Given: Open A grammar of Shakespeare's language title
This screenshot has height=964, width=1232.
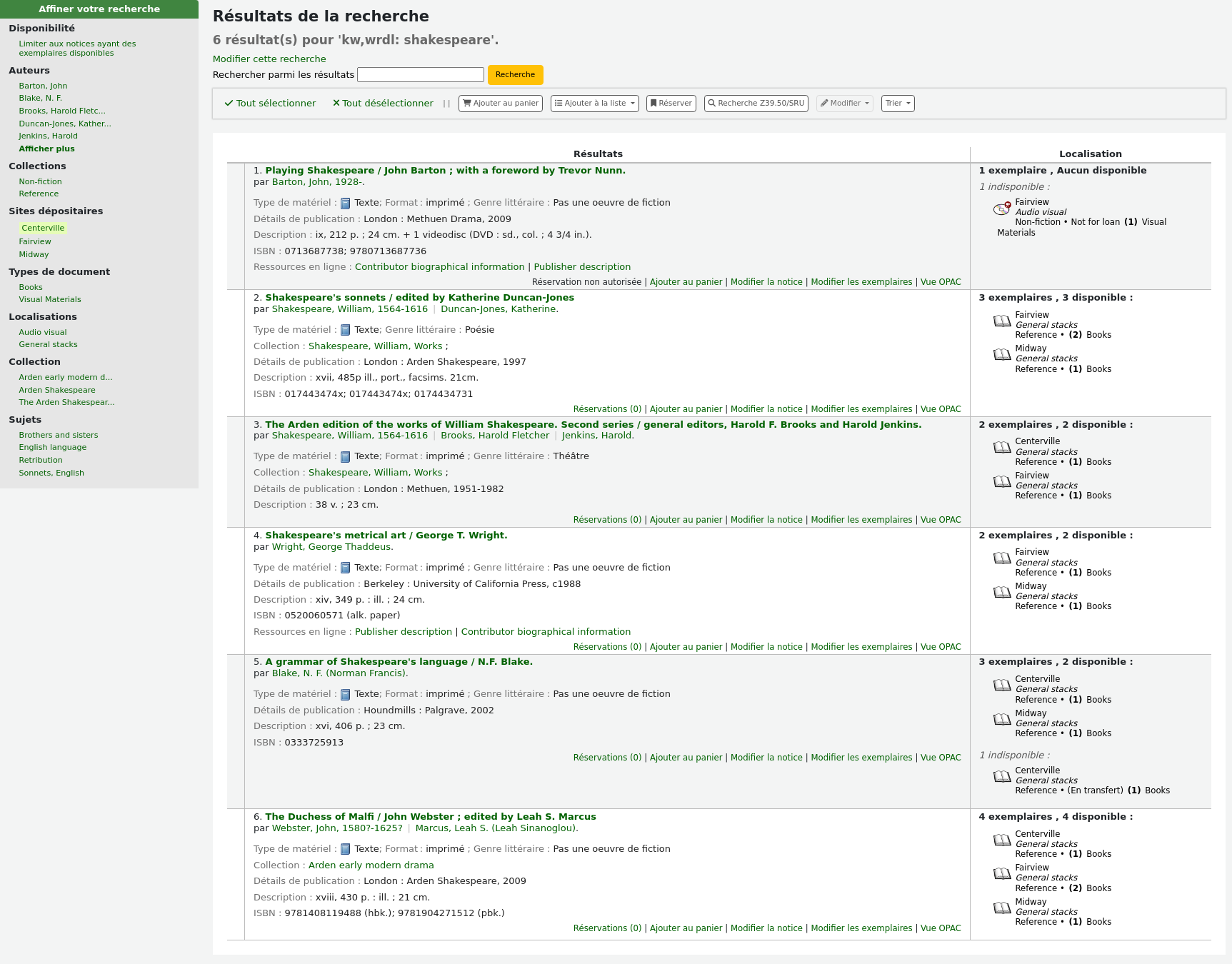Looking at the screenshot, I should pos(399,662).
